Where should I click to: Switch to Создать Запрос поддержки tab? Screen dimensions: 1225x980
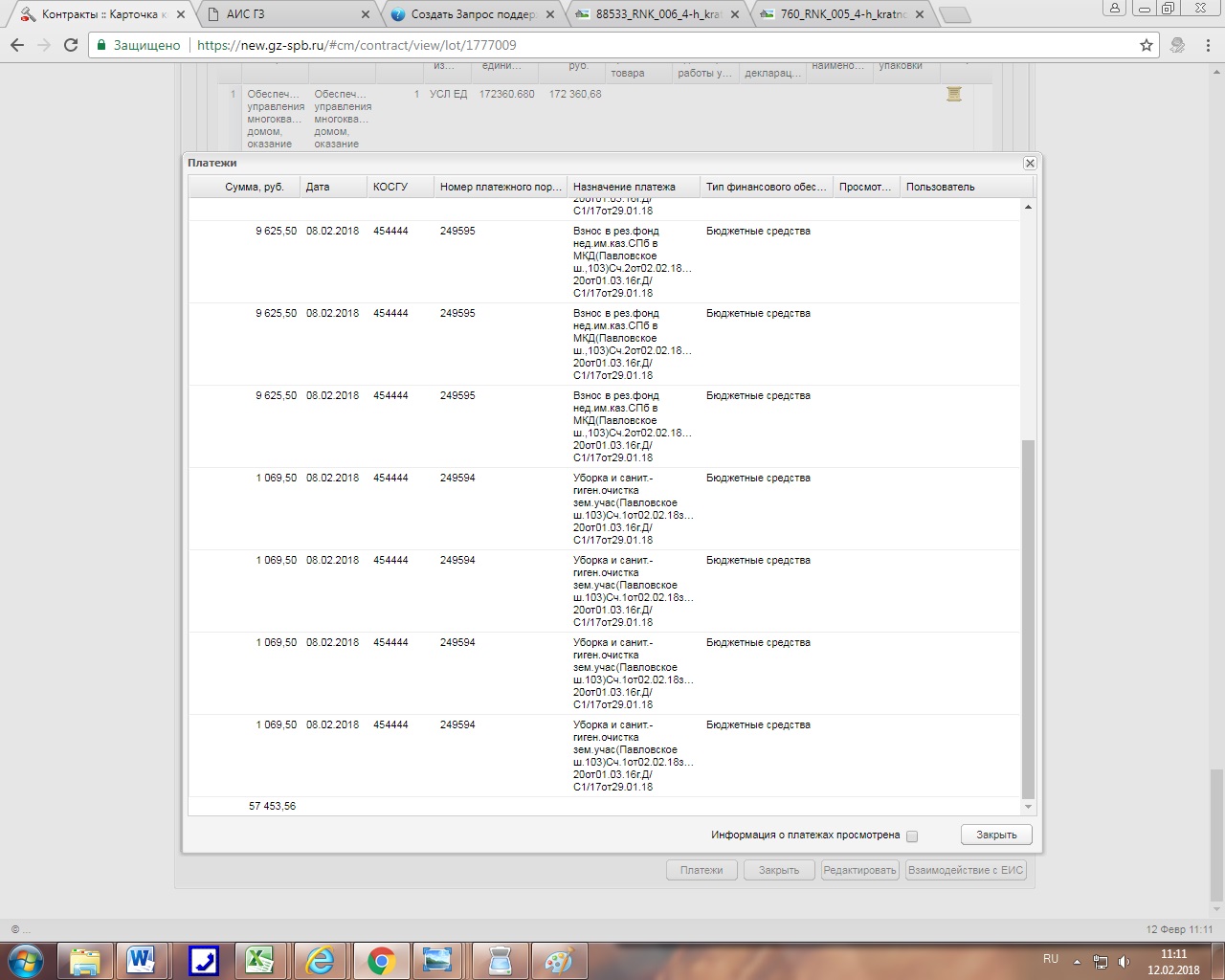pos(474,14)
